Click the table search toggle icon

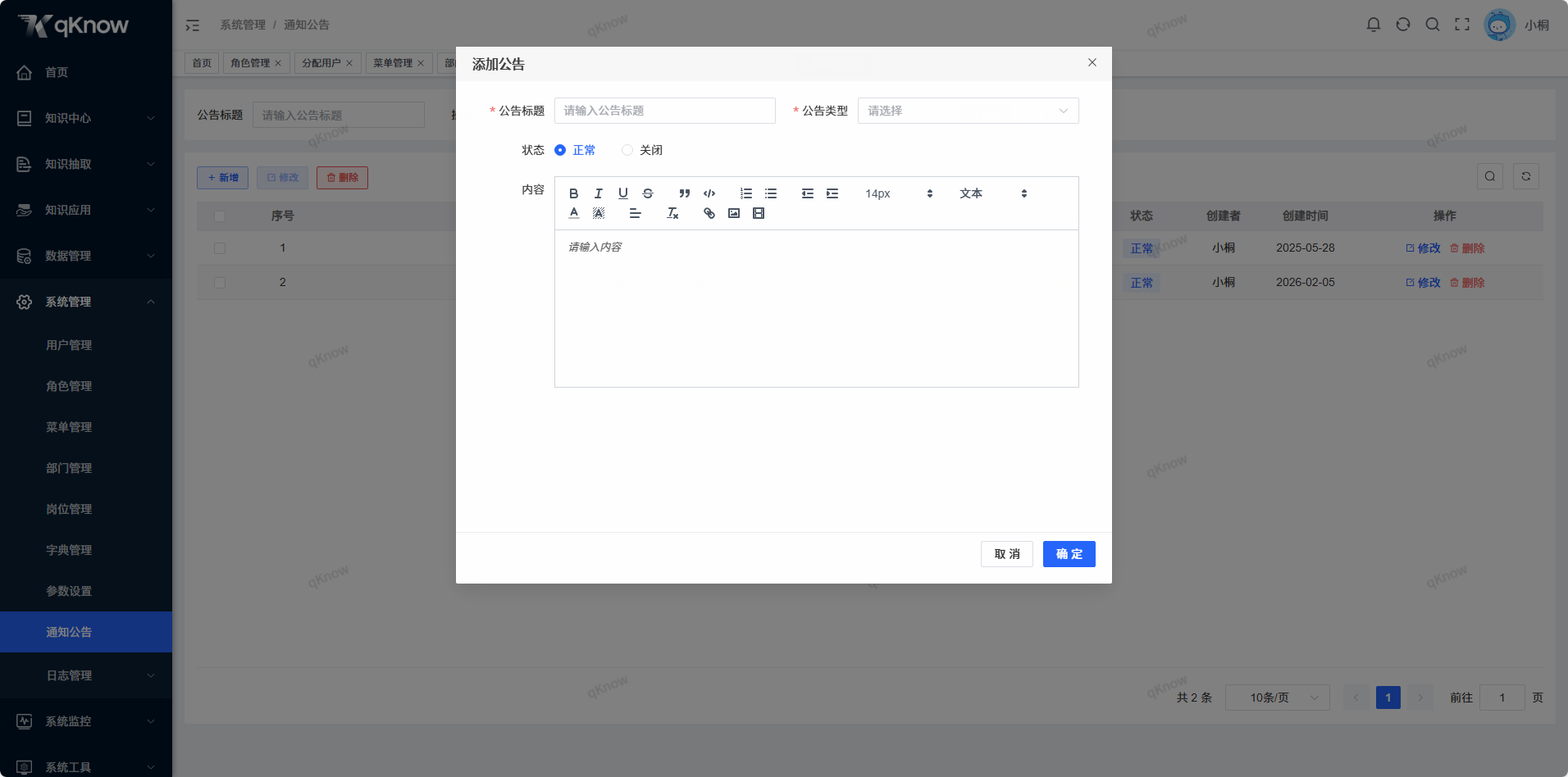1490,176
